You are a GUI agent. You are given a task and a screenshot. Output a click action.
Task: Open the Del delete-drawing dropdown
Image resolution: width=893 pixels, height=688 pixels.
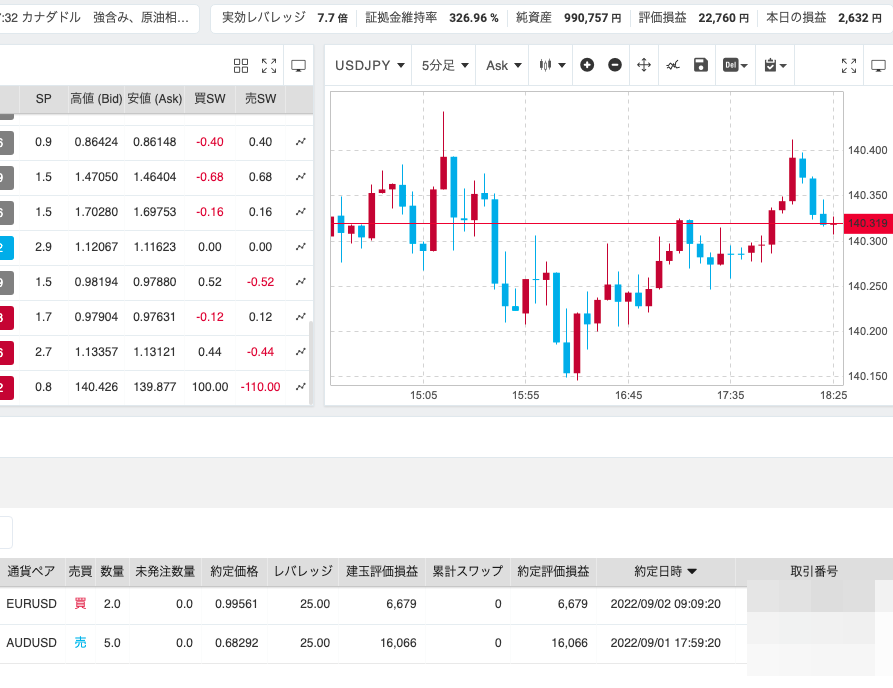point(735,65)
